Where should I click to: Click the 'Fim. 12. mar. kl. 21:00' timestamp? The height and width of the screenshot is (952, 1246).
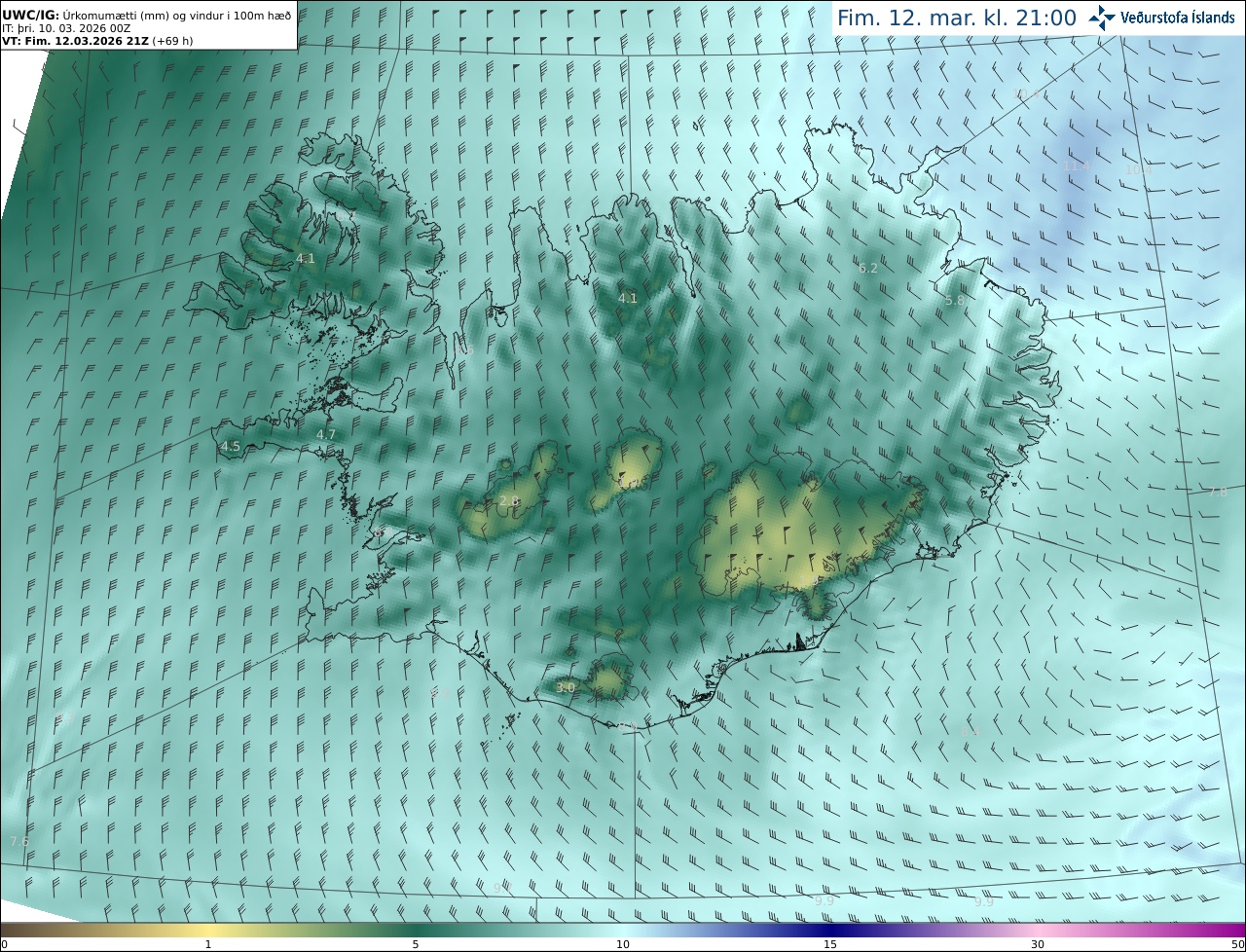[957, 18]
